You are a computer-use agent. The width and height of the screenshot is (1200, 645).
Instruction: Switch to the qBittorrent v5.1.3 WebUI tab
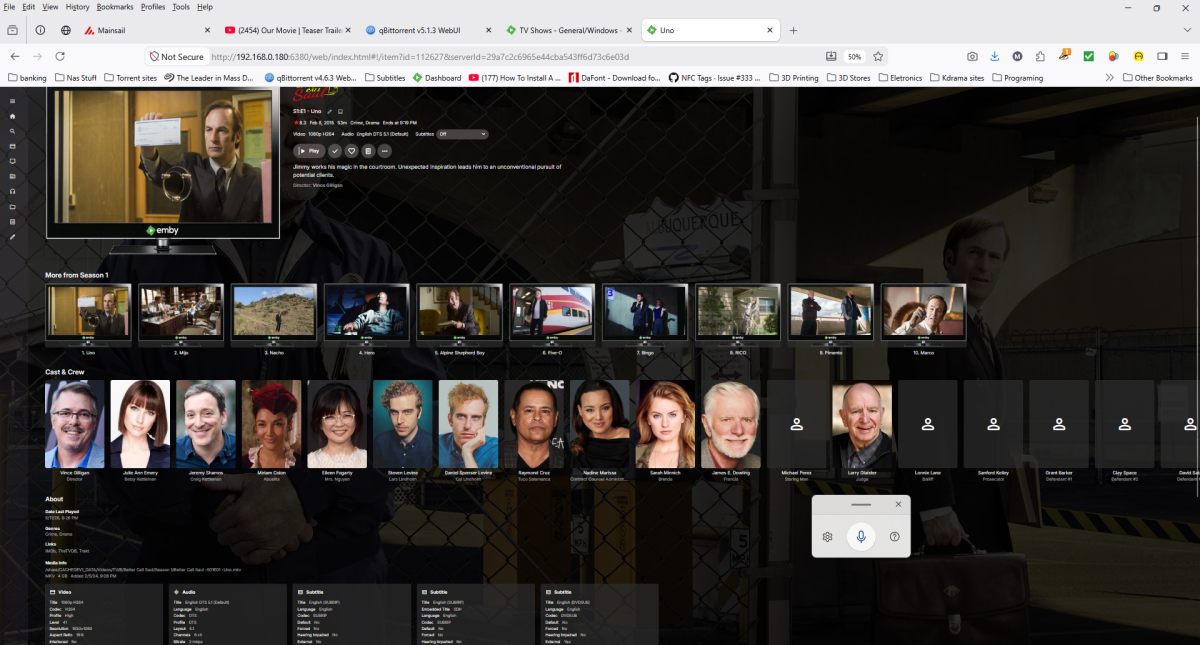pos(428,31)
